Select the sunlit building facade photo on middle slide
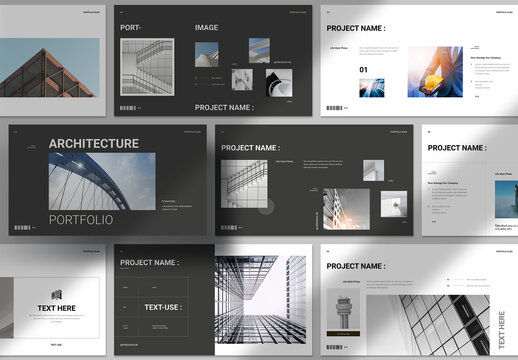 346,209
